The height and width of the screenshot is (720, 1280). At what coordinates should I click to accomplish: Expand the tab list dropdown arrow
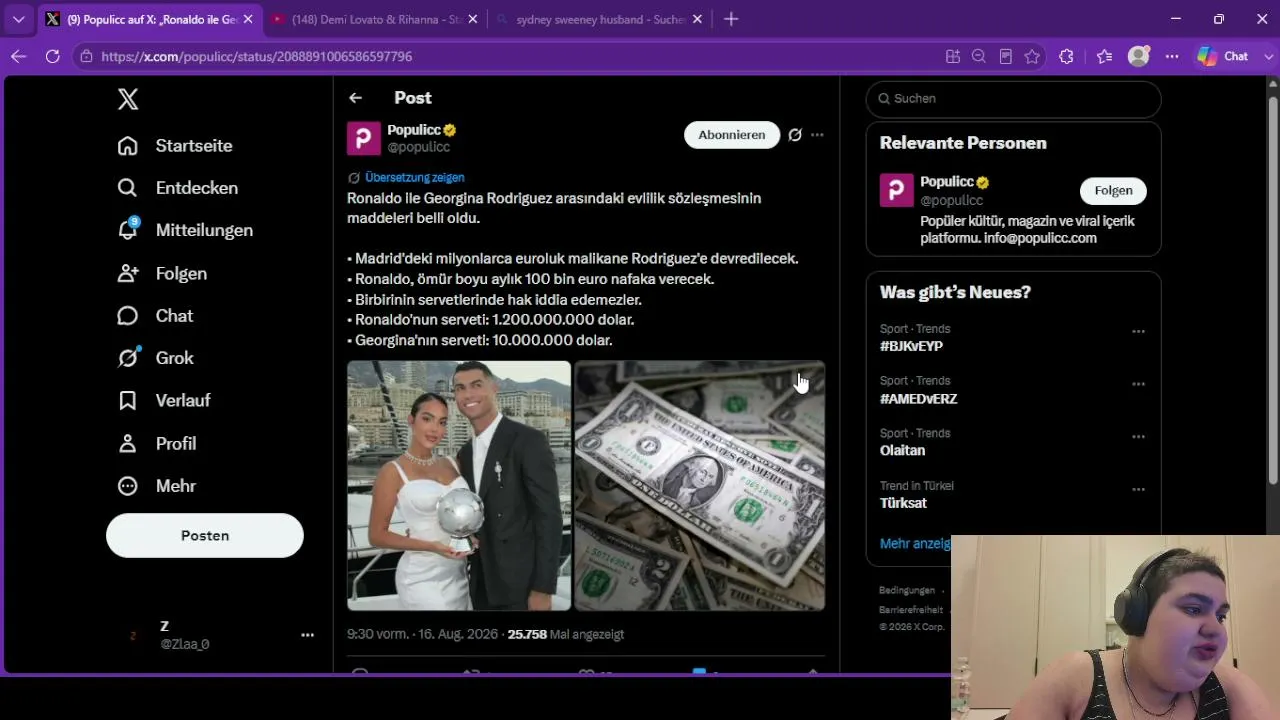coord(18,19)
